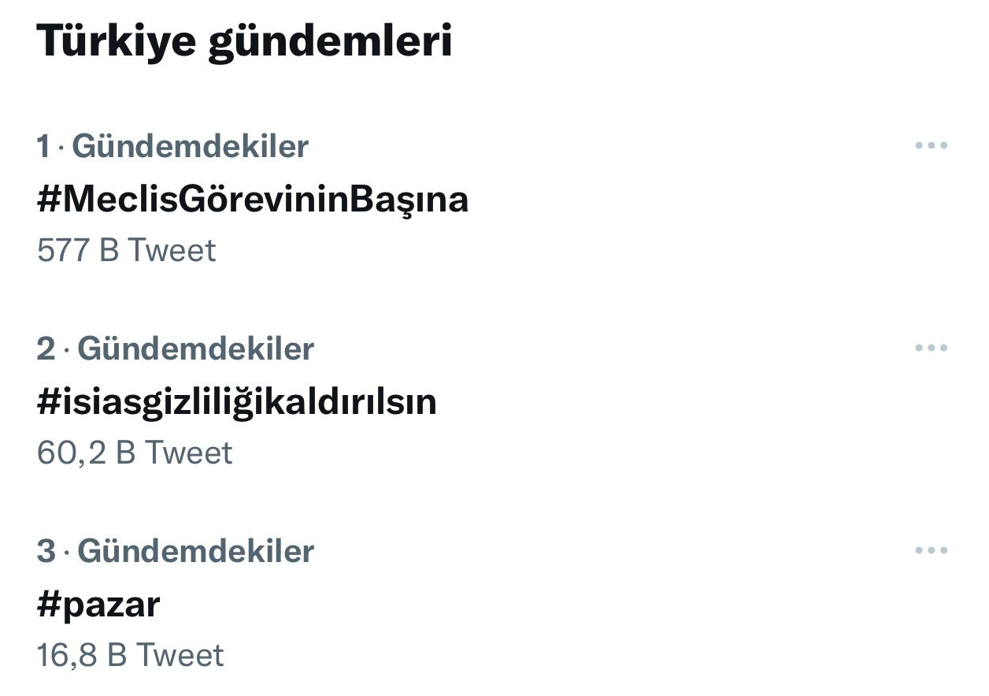Open more options for #pazar trend
The image size is (989, 696).
930,550
